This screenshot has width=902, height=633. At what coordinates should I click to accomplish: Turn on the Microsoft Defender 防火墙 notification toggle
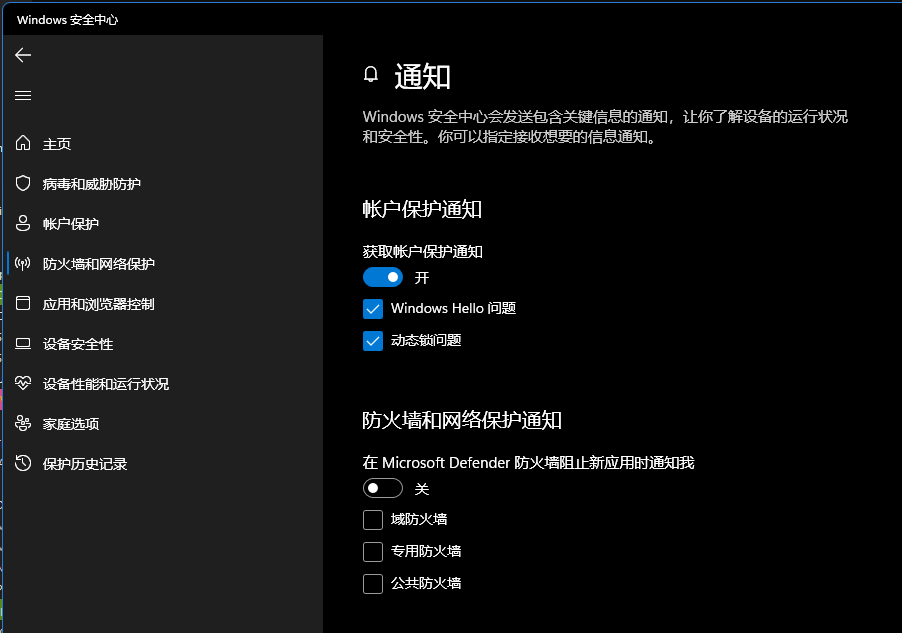coord(383,488)
